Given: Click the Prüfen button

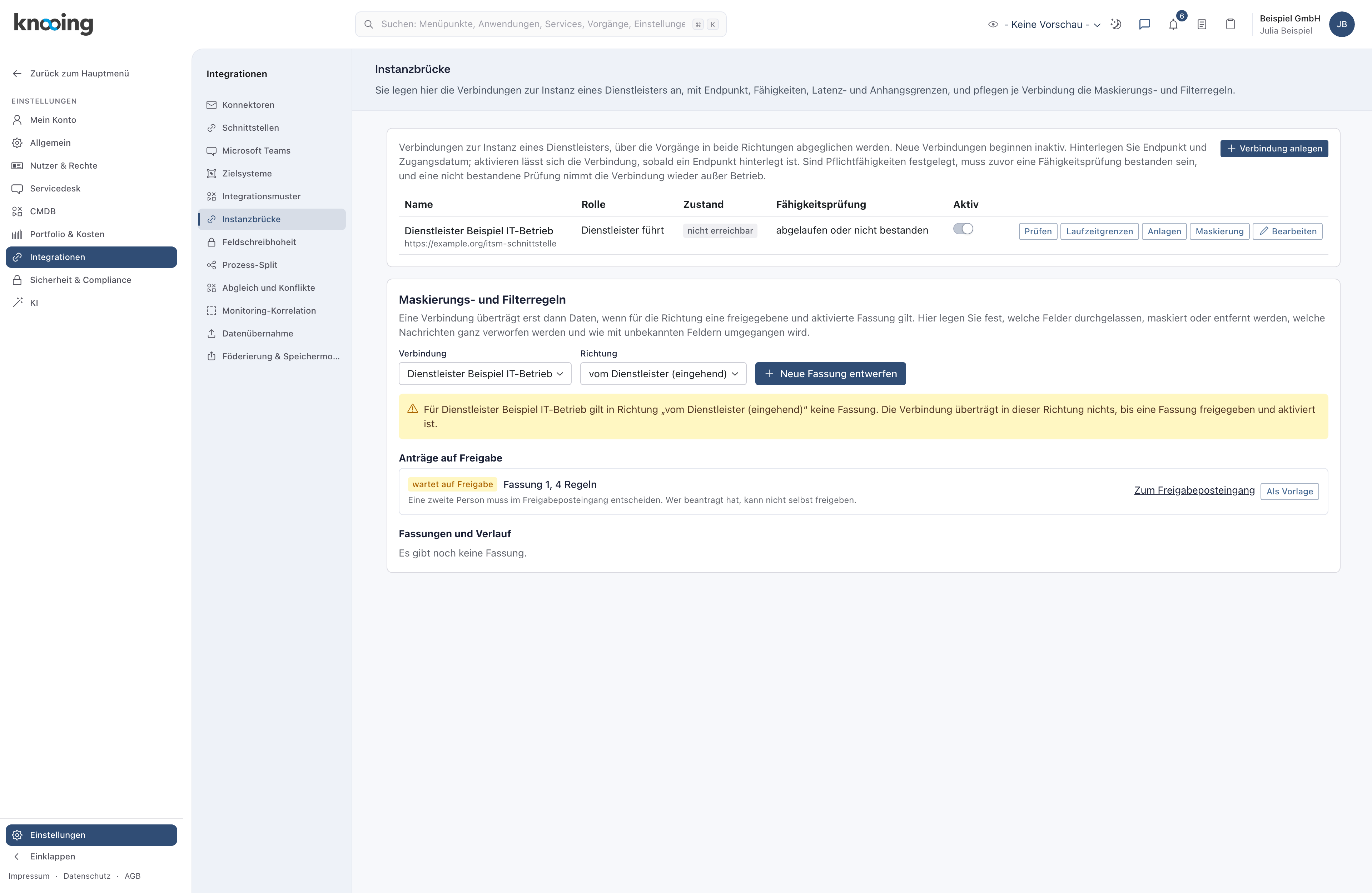Looking at the screenshot, I should click(1038, 231).
